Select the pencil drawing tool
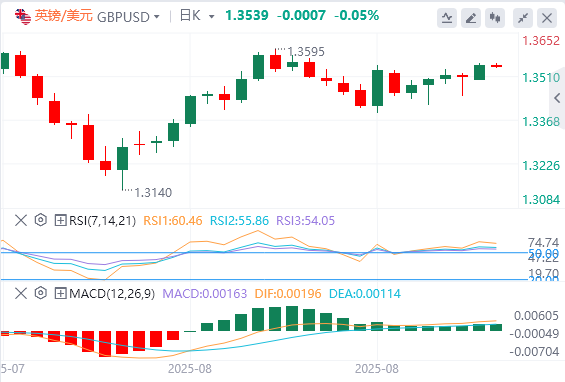This screenshot has height=382, width=565. [471, 18]
